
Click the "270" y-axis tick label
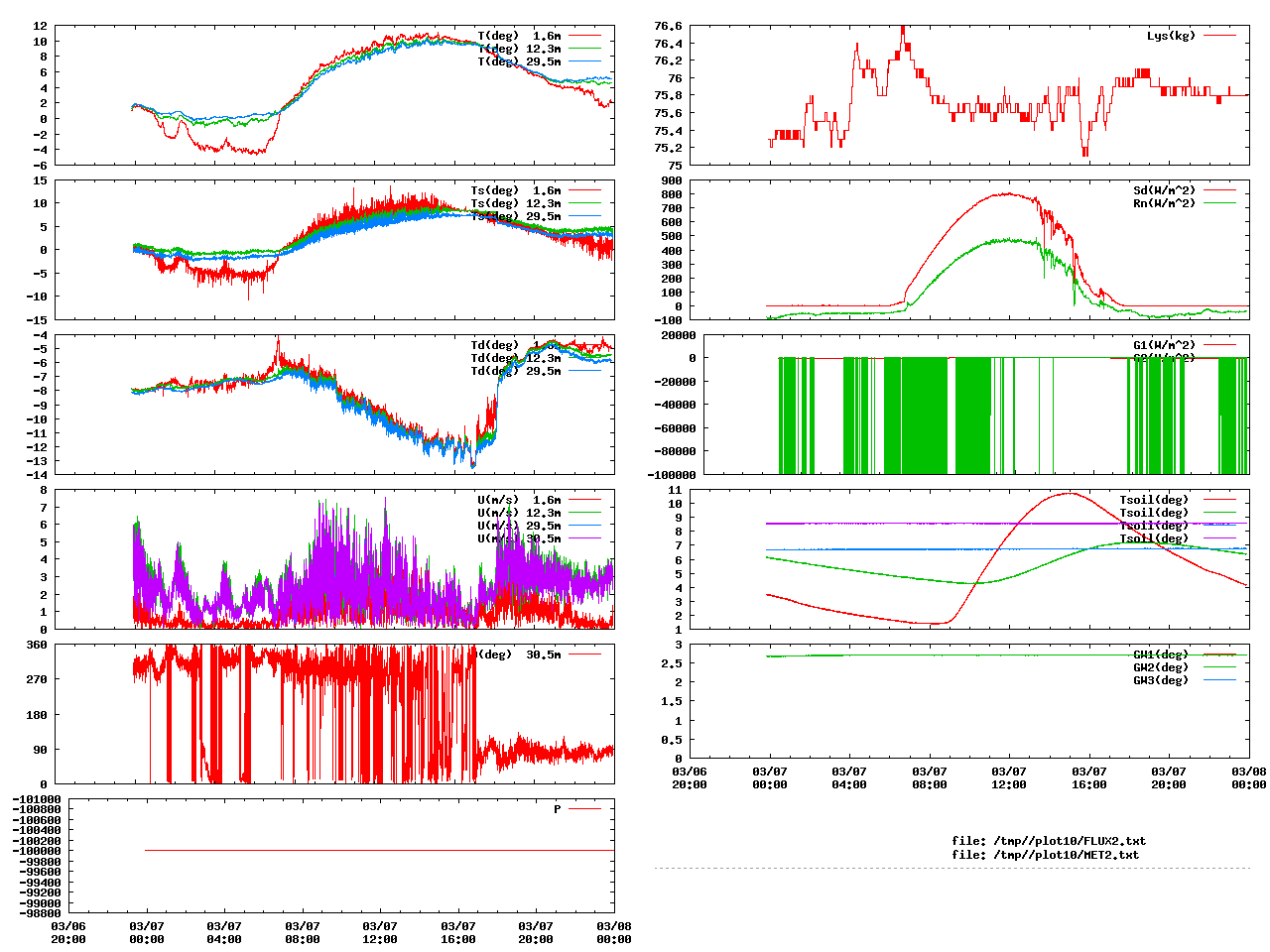pos(37,679)
